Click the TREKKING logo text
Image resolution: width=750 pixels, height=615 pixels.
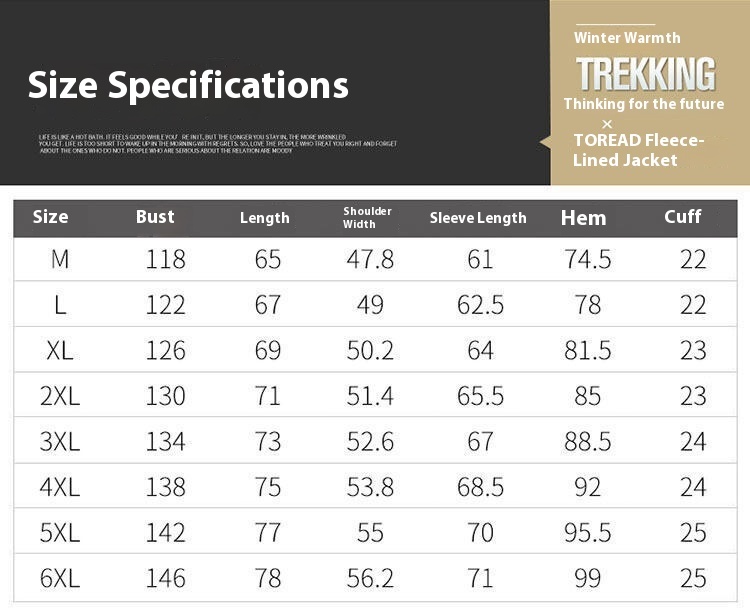pos(646,74)
